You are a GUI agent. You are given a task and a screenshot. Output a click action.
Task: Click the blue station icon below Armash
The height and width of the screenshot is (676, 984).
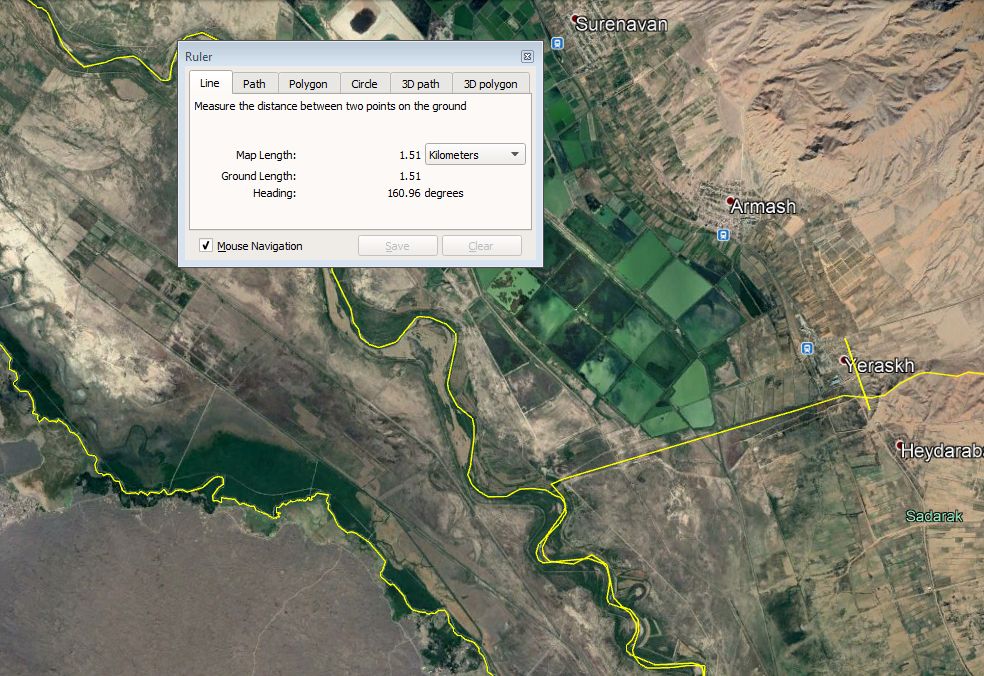pos(722,234)
